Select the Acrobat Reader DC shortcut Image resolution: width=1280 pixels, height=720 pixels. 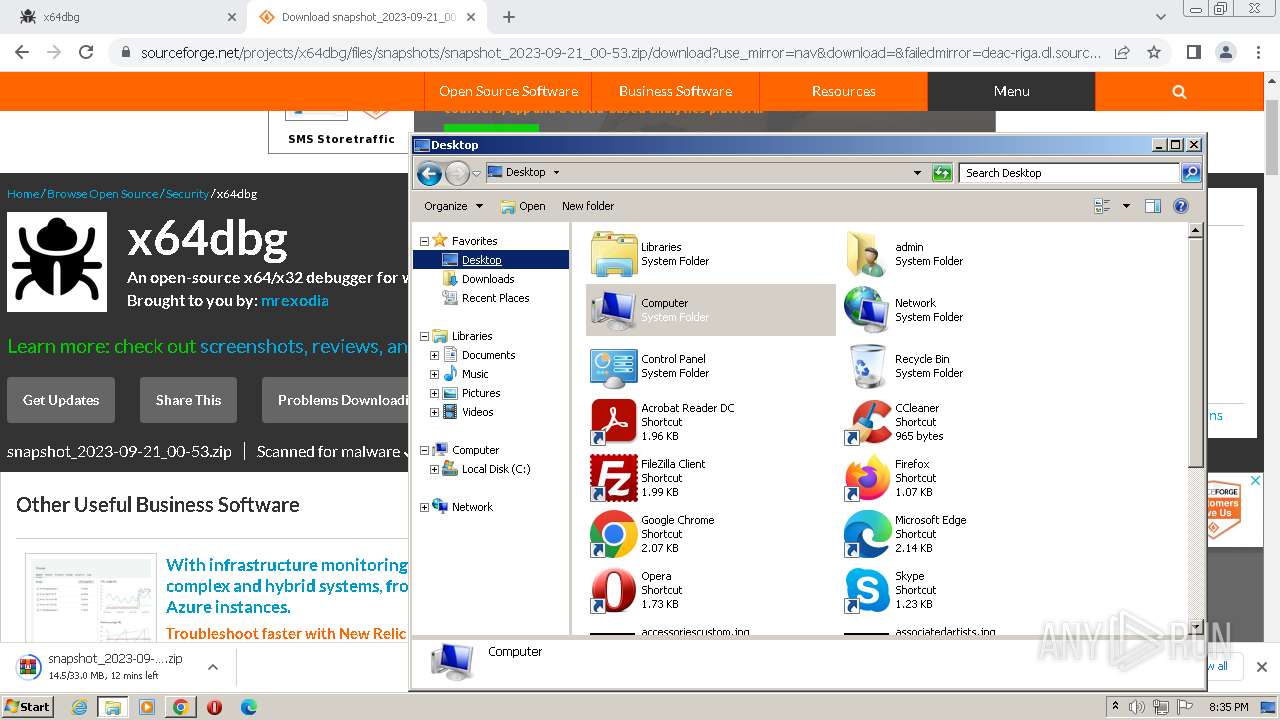click(x=614, y=422)
